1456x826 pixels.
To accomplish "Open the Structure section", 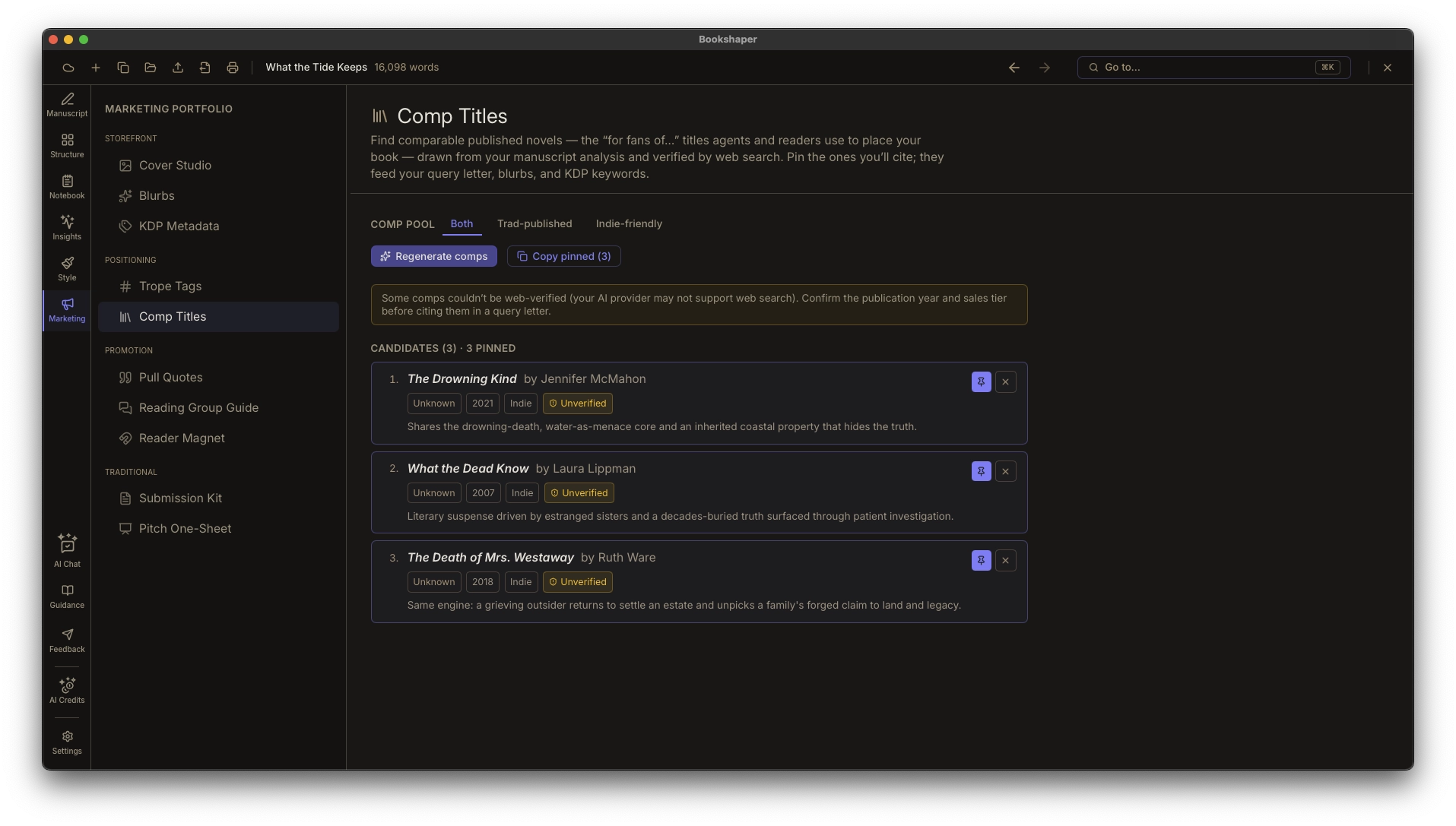I will click(67, 146).
